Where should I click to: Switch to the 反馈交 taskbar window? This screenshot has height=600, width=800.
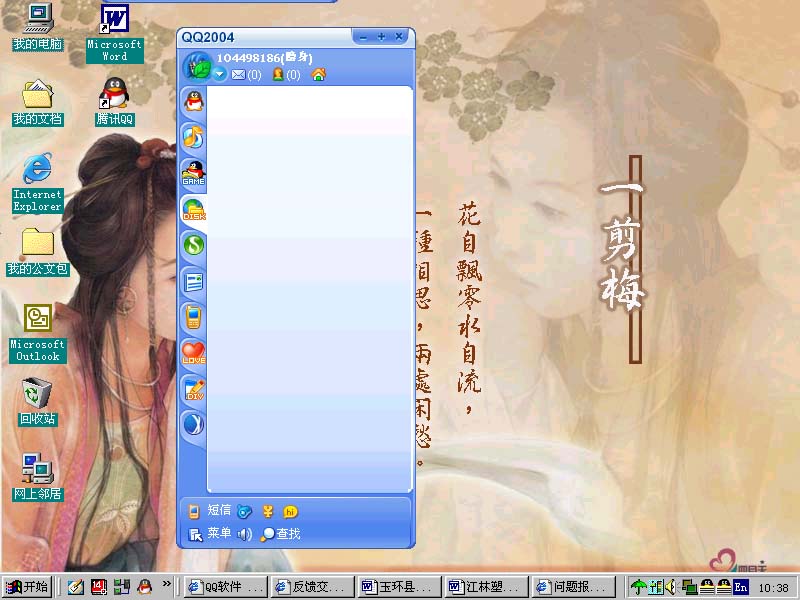tap(312, 587)
